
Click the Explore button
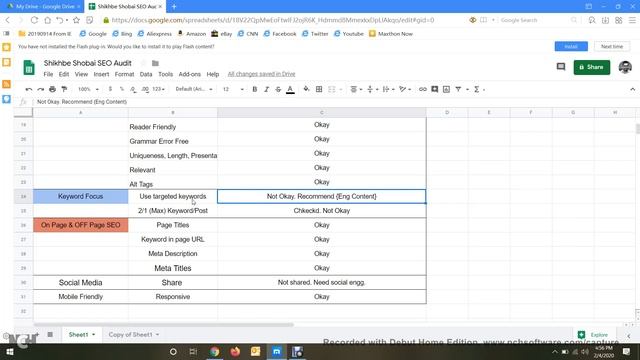(593, 335)
